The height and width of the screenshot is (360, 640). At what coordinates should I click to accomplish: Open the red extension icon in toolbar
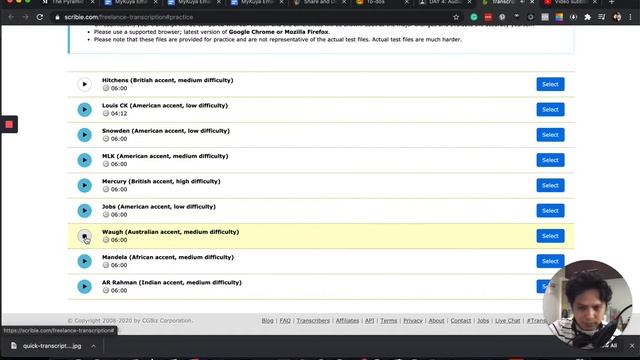pyautogui.click(x=488, y=17)
